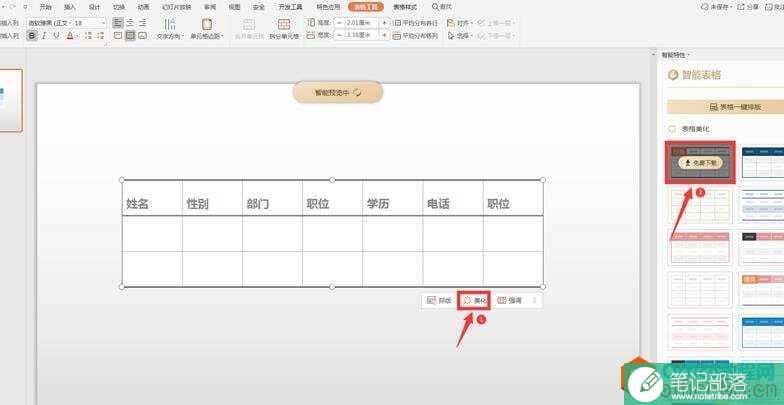Open the 文字方向 text direction menu
This screenshot has width=784, height=405.
pos(170,30)
